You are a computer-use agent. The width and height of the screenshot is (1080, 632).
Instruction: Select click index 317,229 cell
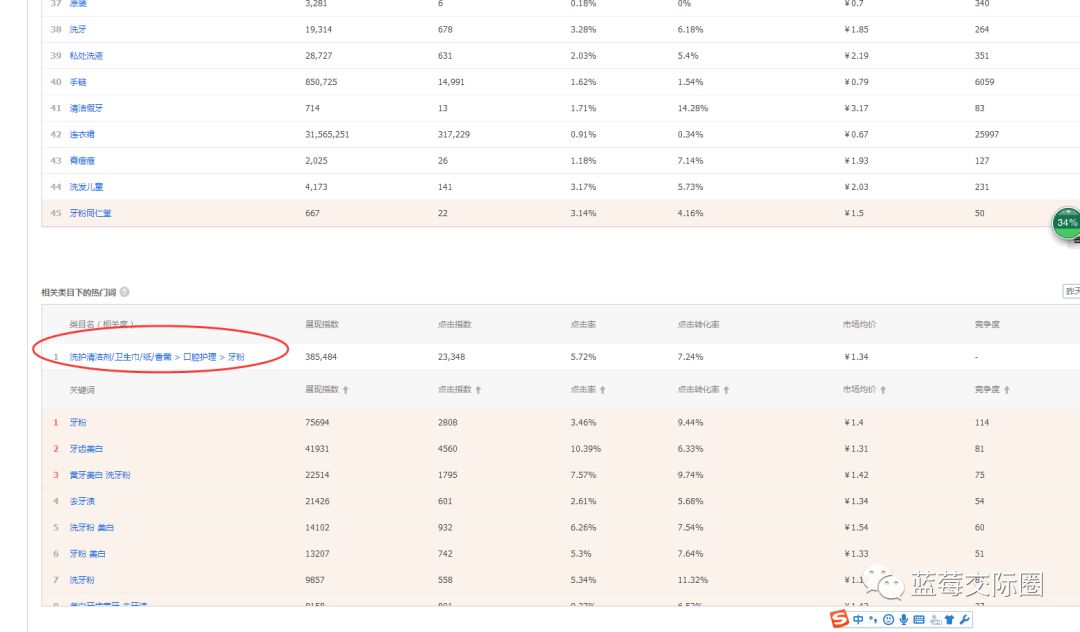pos(454,134)
